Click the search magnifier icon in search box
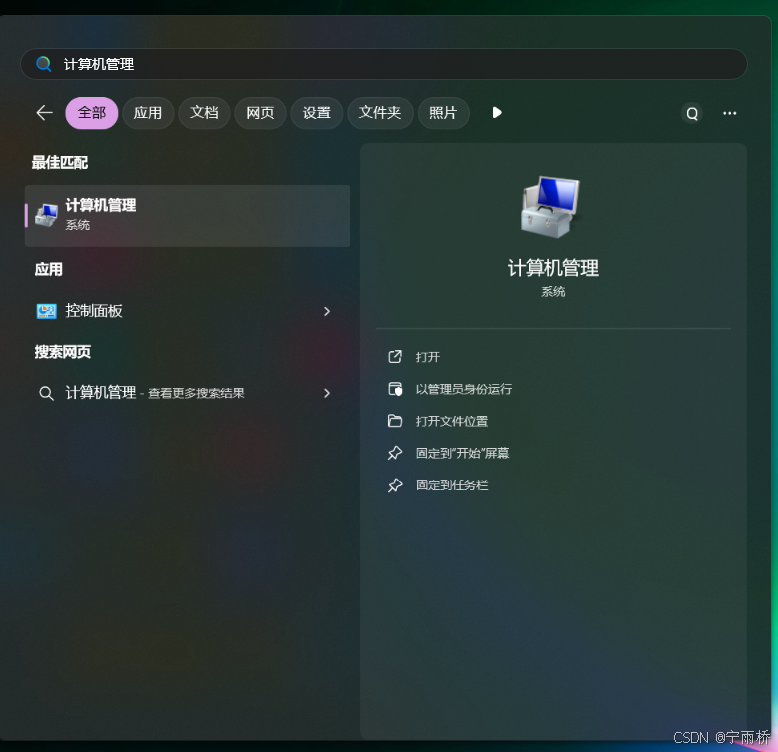Image resolution: width=778 pixels, height=752 pixels. coord(44,64)
